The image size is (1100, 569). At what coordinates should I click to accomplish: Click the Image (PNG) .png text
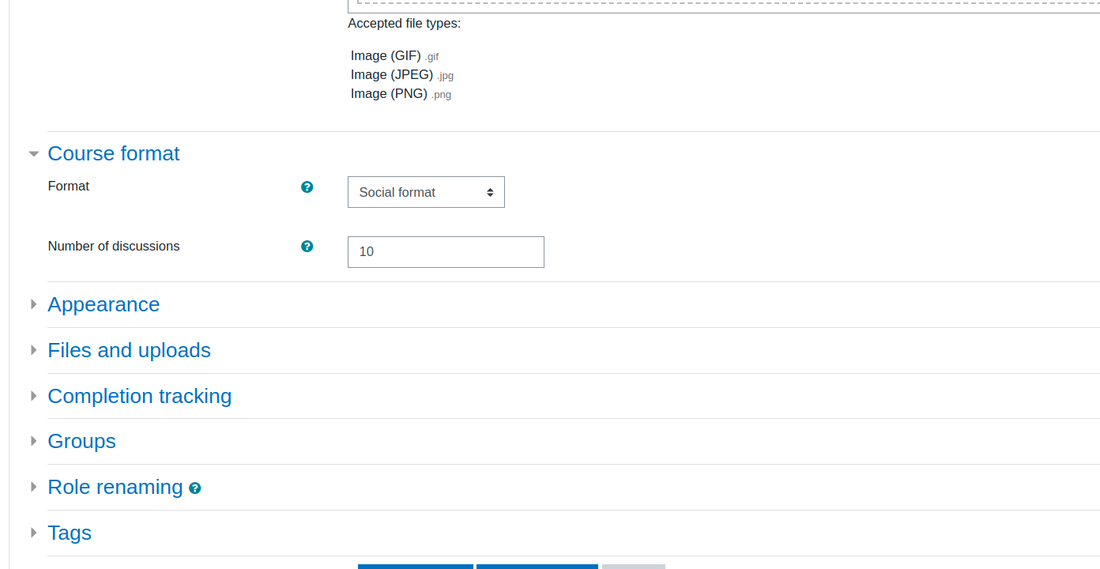click(x=401, y=94)
